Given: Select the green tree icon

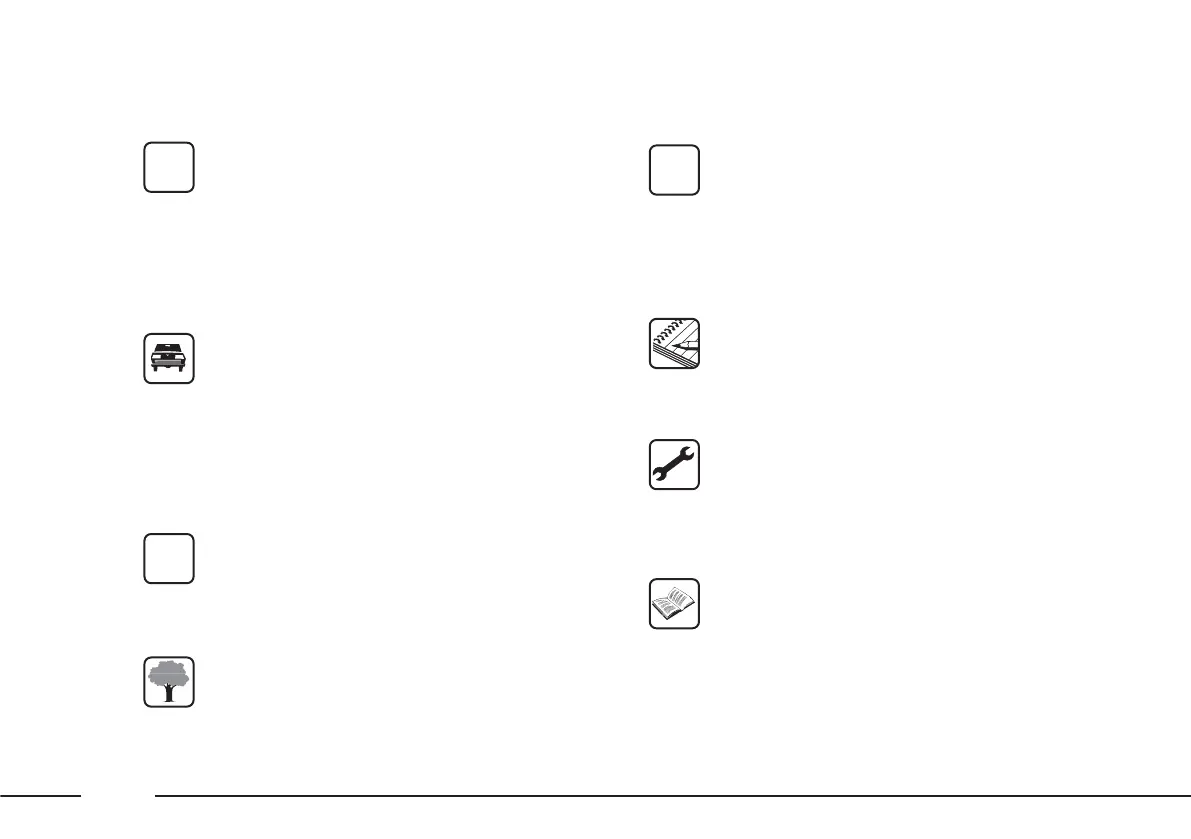Looking at the screenshot, I should click(x=168, y=683).
